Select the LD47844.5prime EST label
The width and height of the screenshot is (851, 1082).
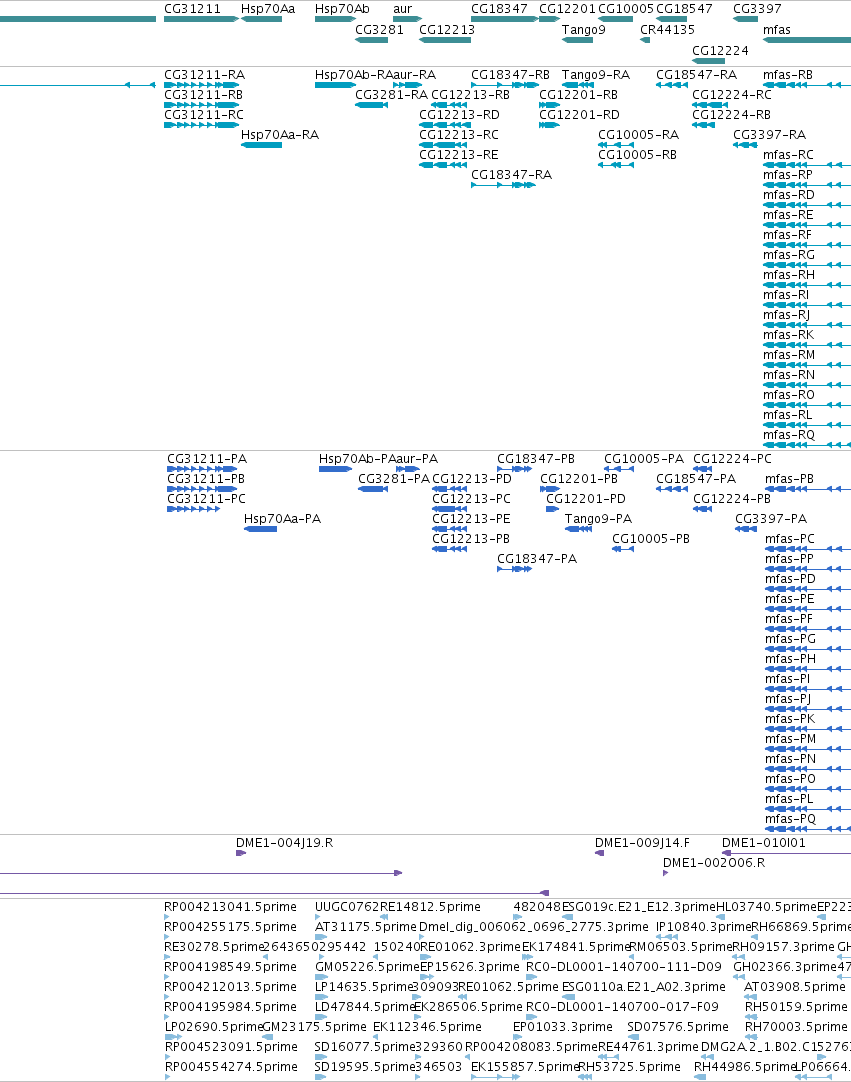click(366, 1007)
